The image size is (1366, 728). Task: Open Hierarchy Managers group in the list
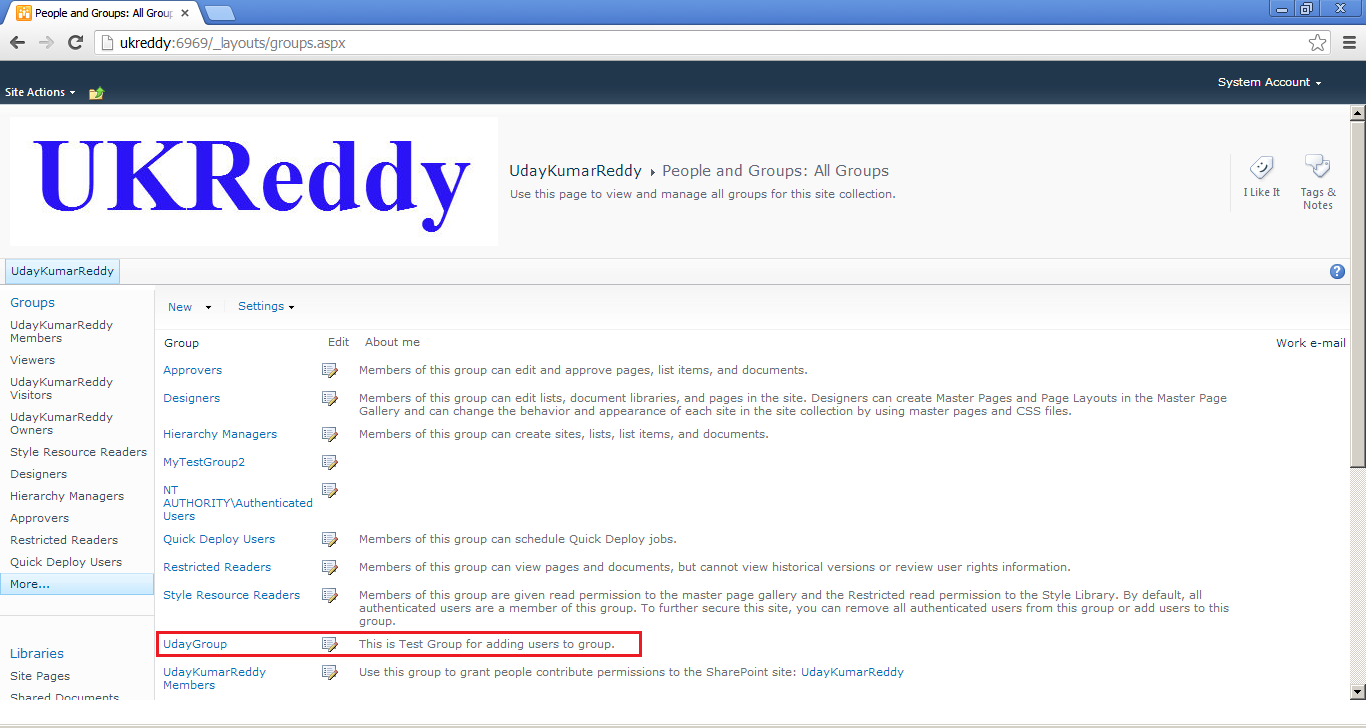tap(220, 434)
